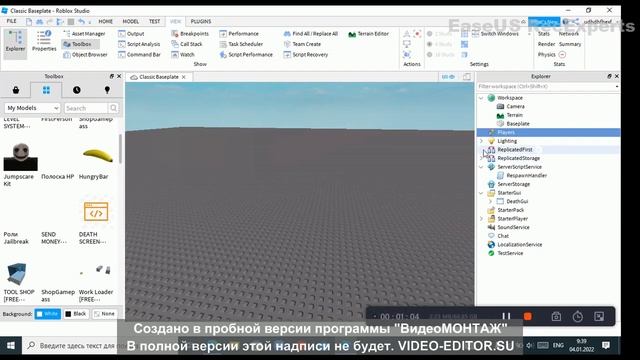Screen dimensions: 640x360
Task: Take a recorder screenshot (camera icon)
Action: pyautogui.click(x=556, y=316)
